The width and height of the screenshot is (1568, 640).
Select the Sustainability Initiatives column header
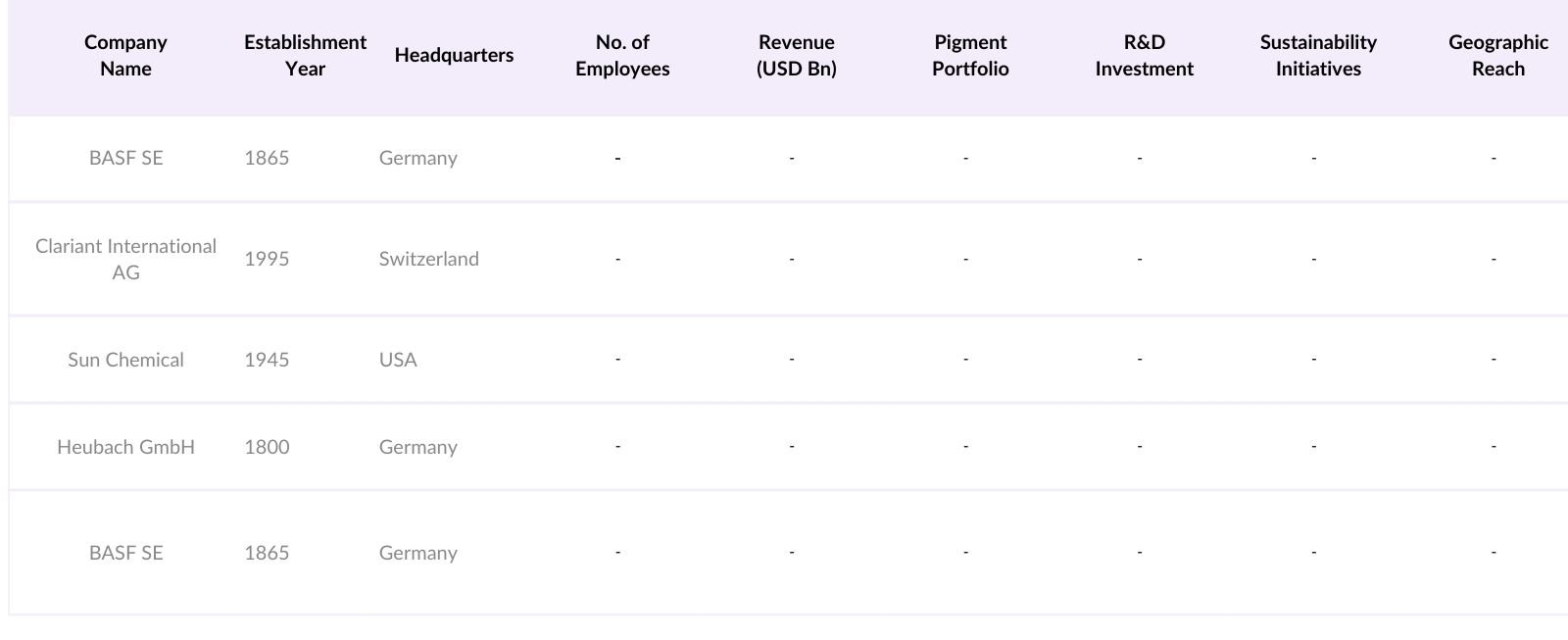pos(1318,56)
